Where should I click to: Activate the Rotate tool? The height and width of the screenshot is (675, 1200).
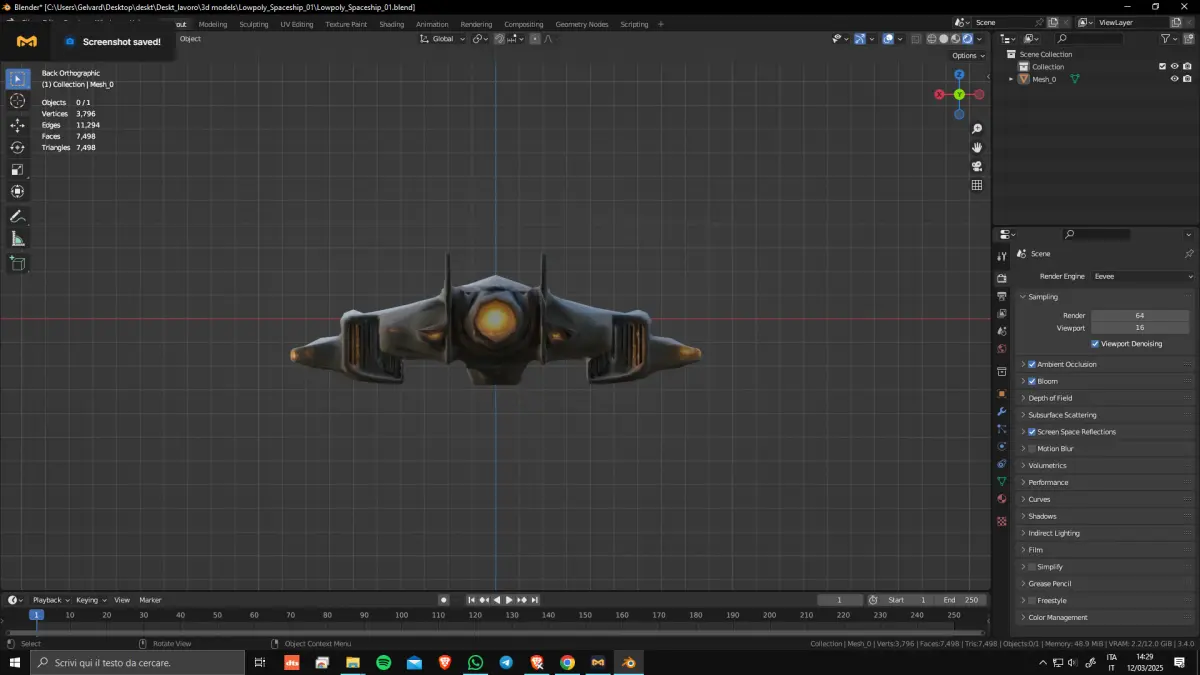[18, 147]
